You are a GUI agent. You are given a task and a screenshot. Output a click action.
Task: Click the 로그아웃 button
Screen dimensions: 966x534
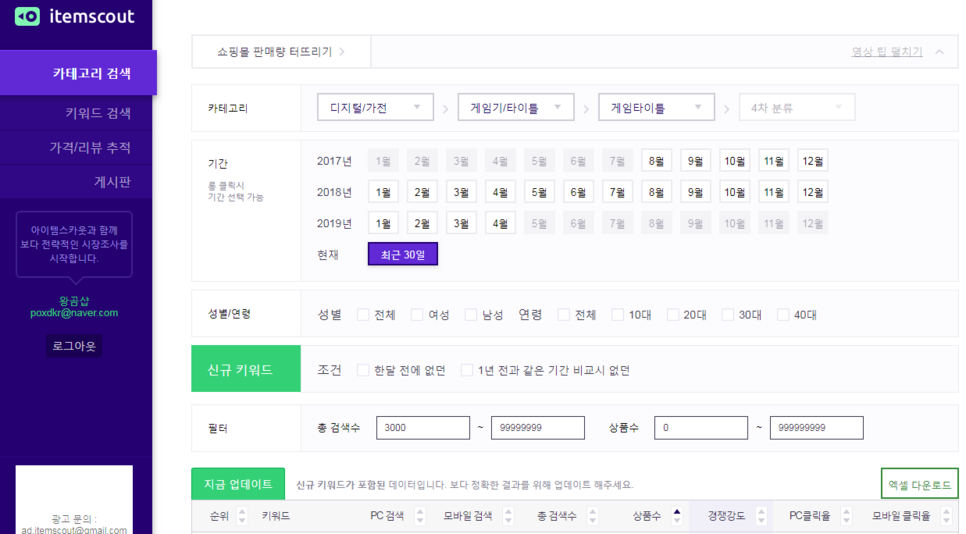click(x=74, y=346)
